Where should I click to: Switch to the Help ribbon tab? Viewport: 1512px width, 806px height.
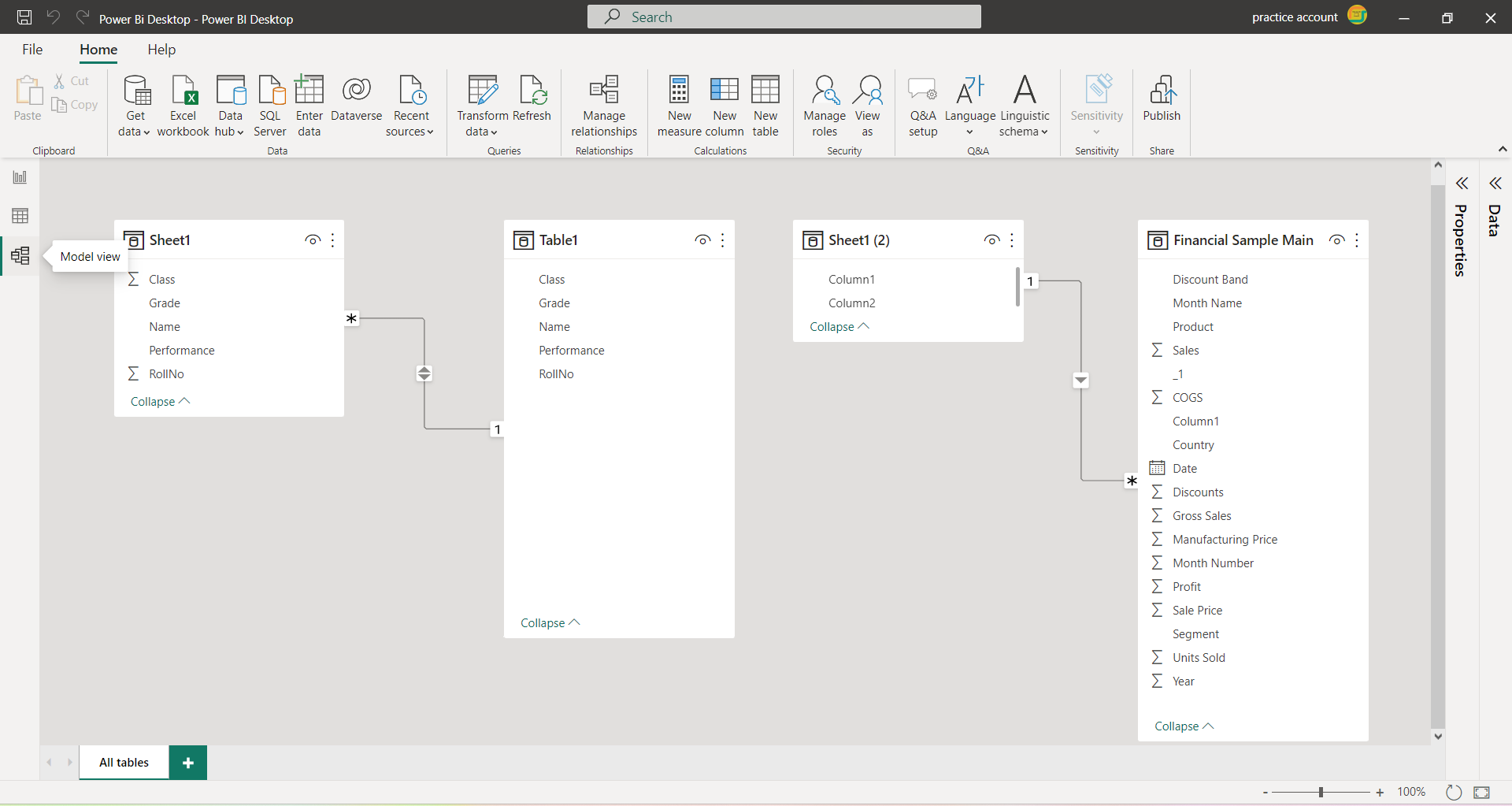point(161,49)
